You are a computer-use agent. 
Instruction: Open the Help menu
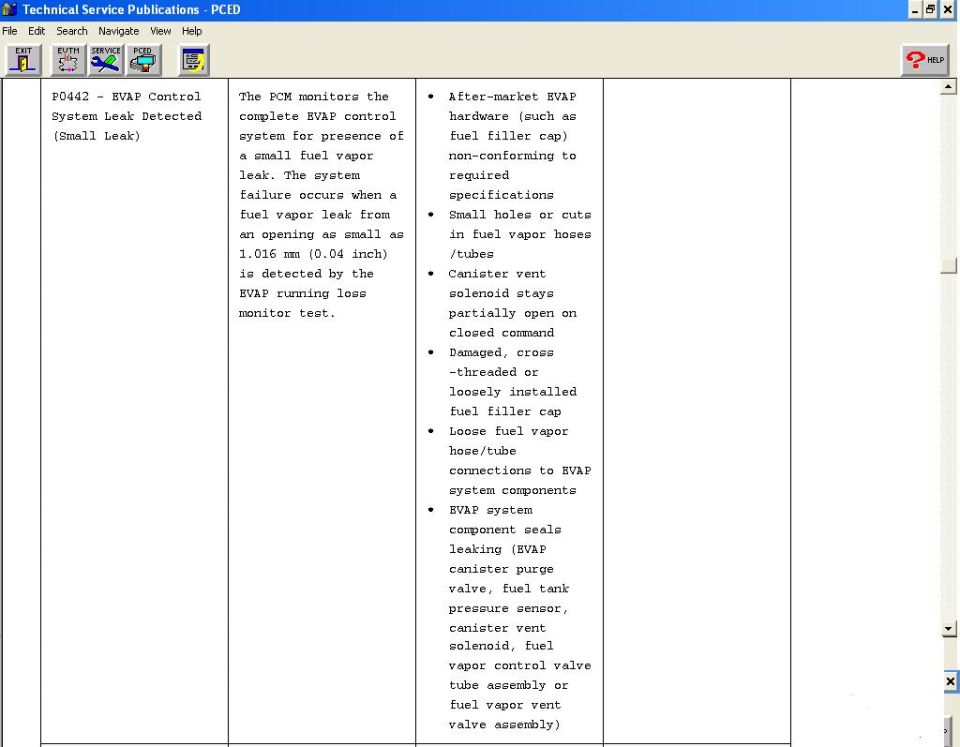(x=192, y=31)
